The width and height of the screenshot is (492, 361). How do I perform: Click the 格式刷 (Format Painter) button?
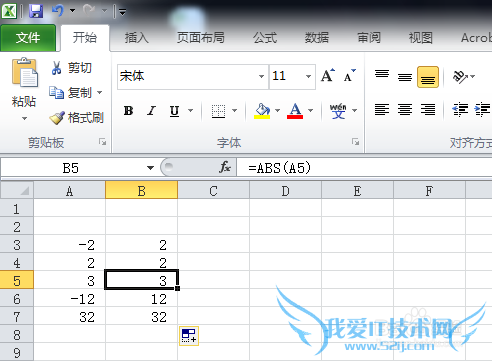click(x=77, y=118)
